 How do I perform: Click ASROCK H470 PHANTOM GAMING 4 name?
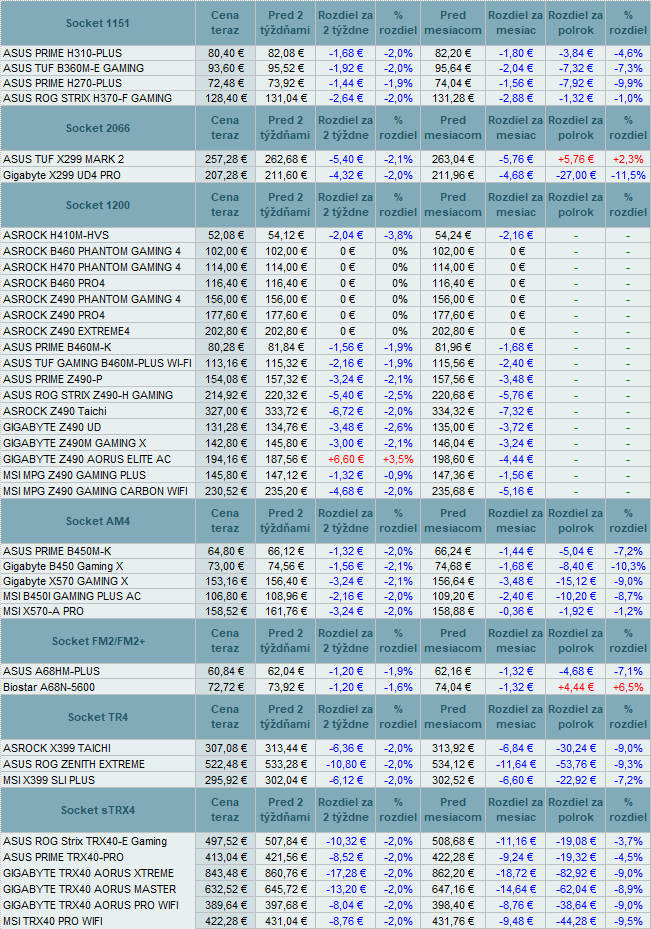[x=92, y=267]
